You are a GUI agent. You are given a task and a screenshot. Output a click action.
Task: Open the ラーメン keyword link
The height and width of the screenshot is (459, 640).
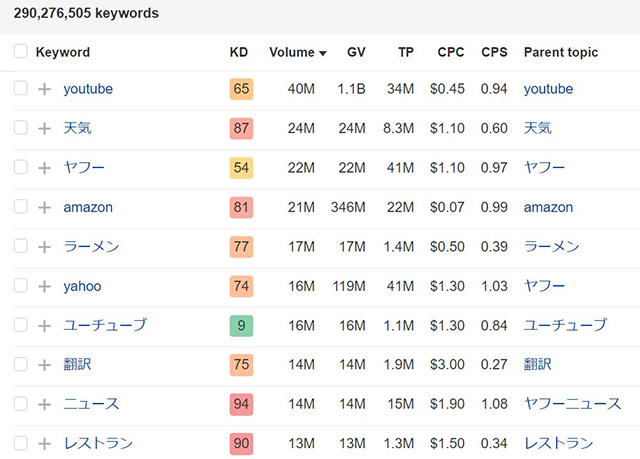[x=91, y=246]
